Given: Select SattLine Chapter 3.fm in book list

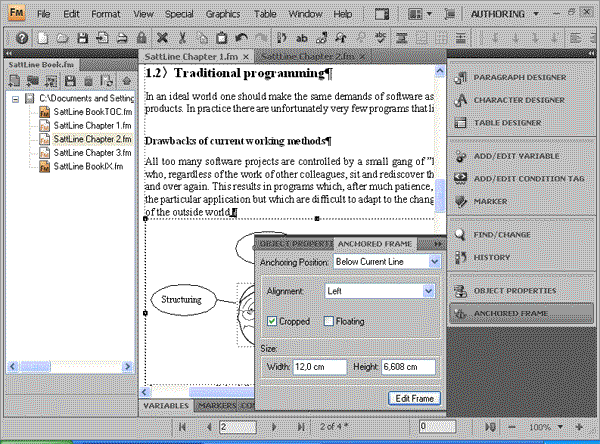Looking at the screenshot, I should coord(92,153).
